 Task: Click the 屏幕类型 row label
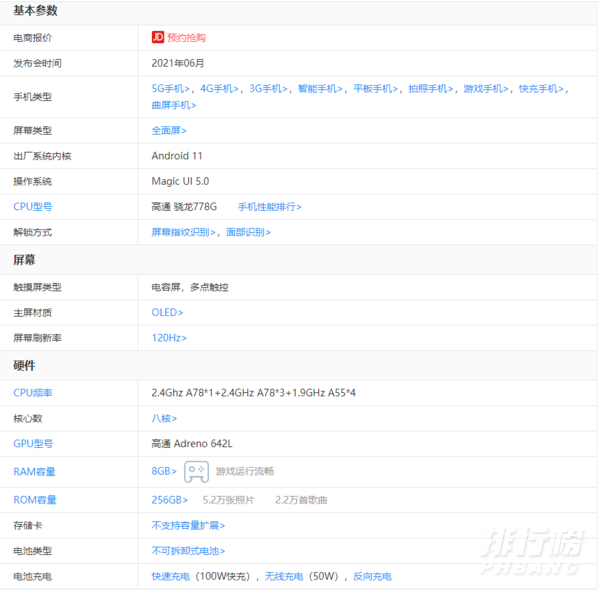point(33,130)
